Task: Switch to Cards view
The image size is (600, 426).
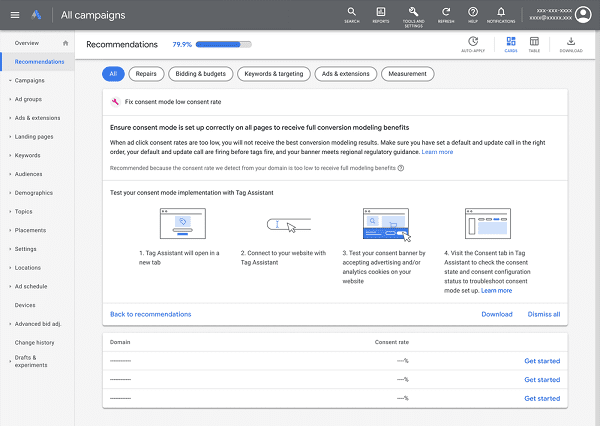Action: tap(511, 43)
